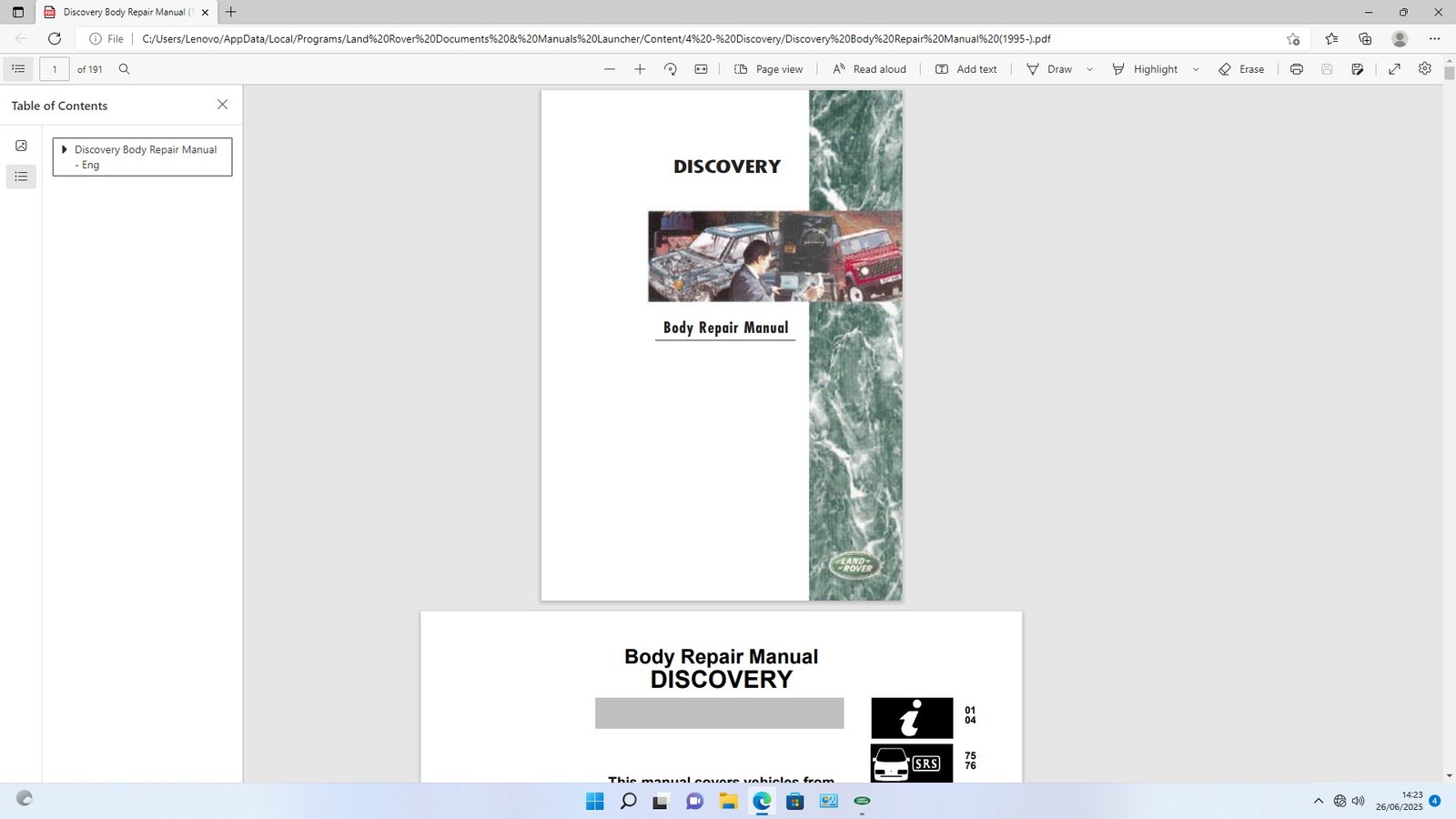Open Microsoft Store from taskbar
This screenshot has width=1456, height=819.
point(795,801)
